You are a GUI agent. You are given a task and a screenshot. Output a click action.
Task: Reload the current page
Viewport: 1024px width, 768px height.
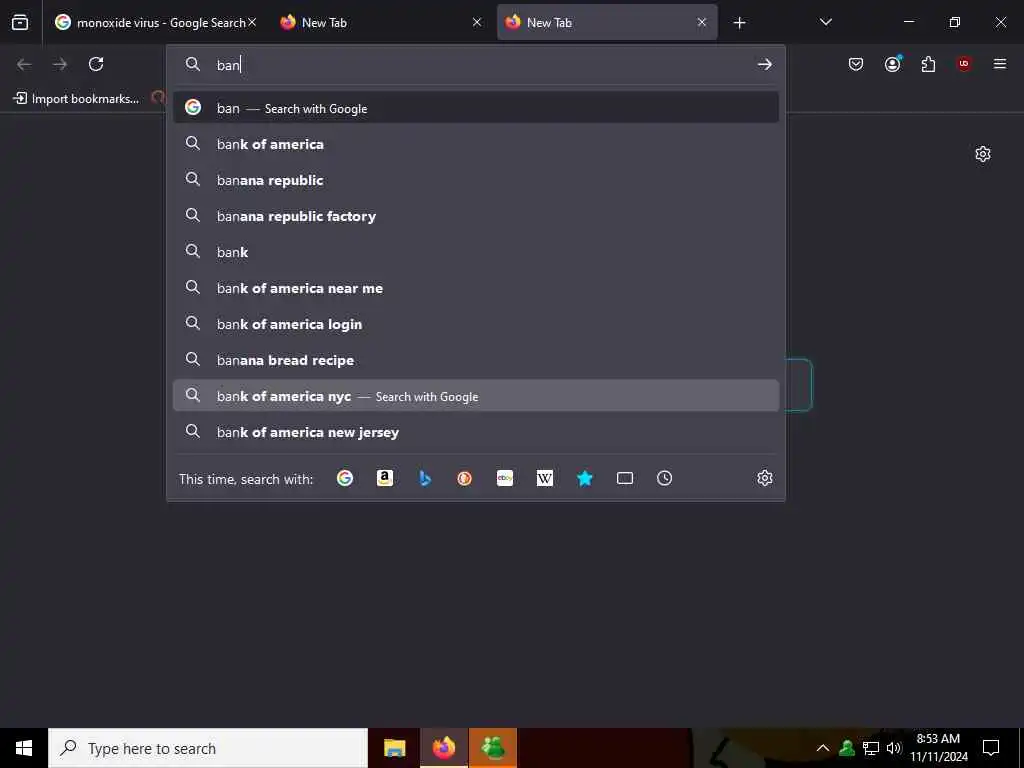[96, 64]
